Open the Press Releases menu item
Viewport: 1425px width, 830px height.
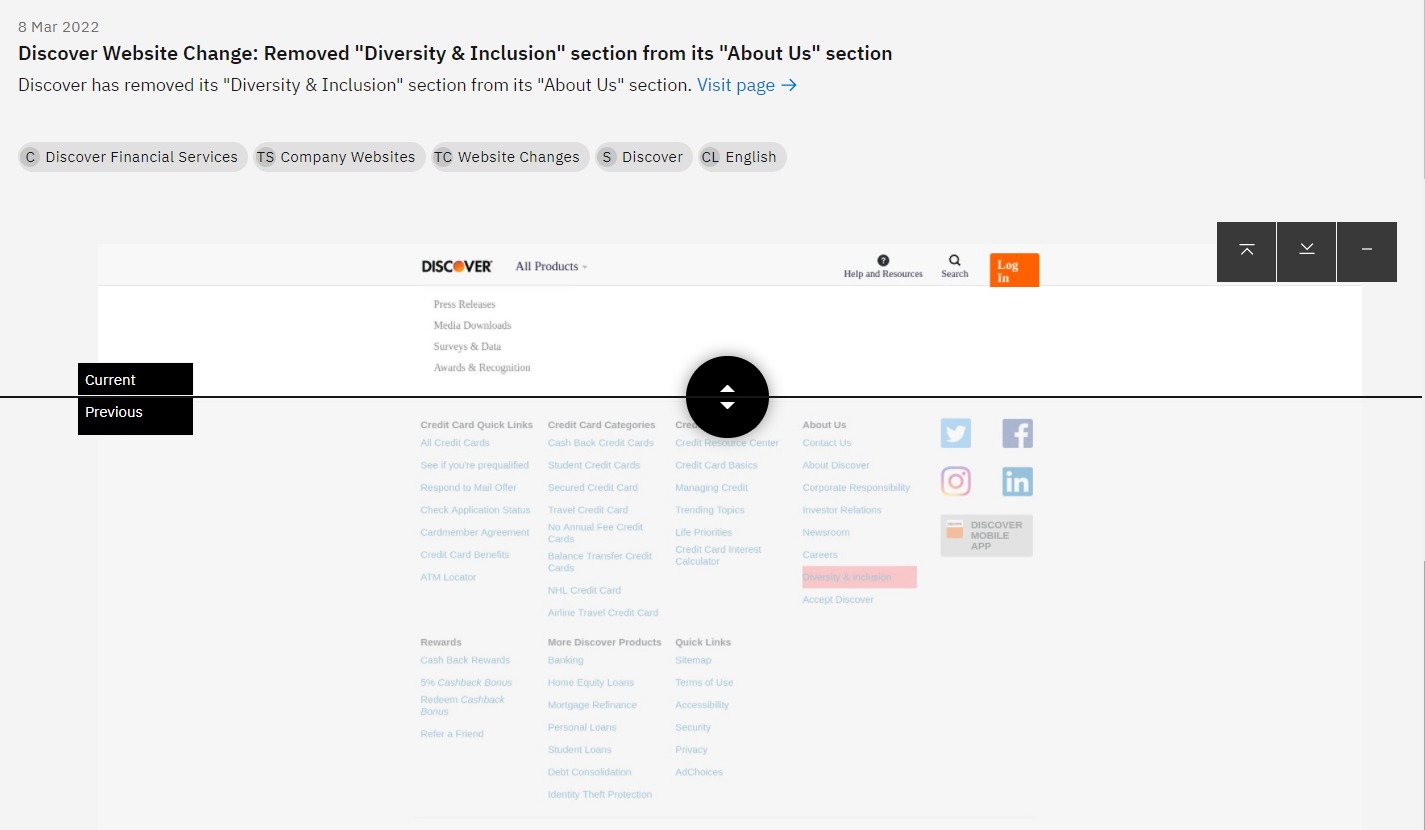(464, 304)
